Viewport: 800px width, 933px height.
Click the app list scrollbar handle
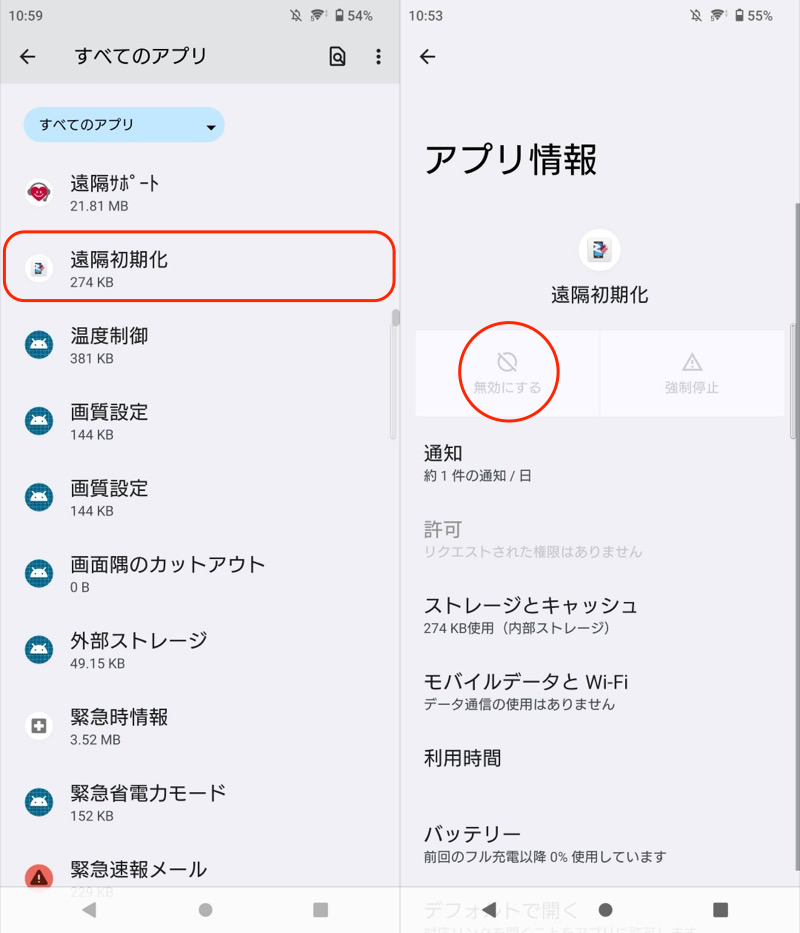395,319
